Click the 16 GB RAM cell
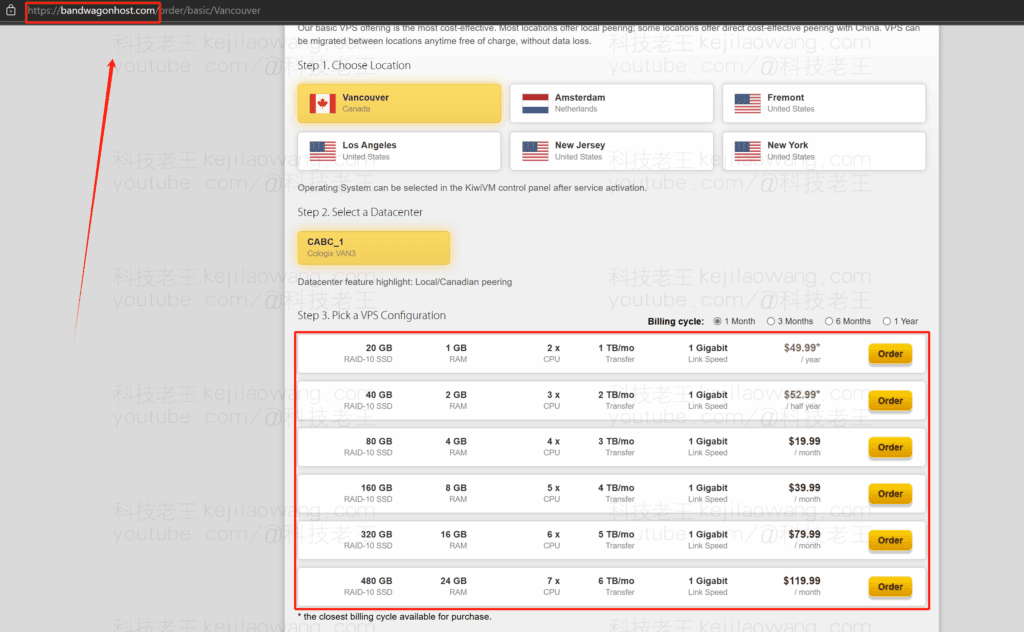 (453, 539)
